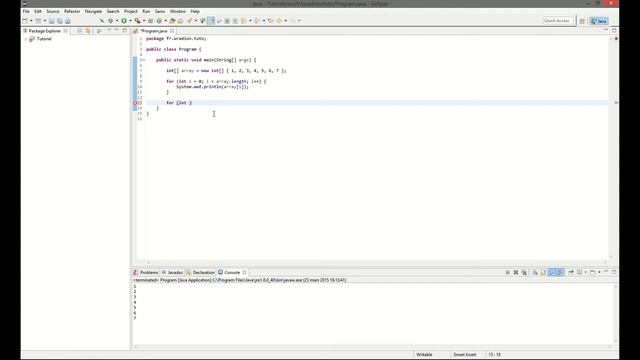The height and width of the screenshot is (360, 640).
Task: Maximize the Console panel view
Action: [x=614, y=272]
